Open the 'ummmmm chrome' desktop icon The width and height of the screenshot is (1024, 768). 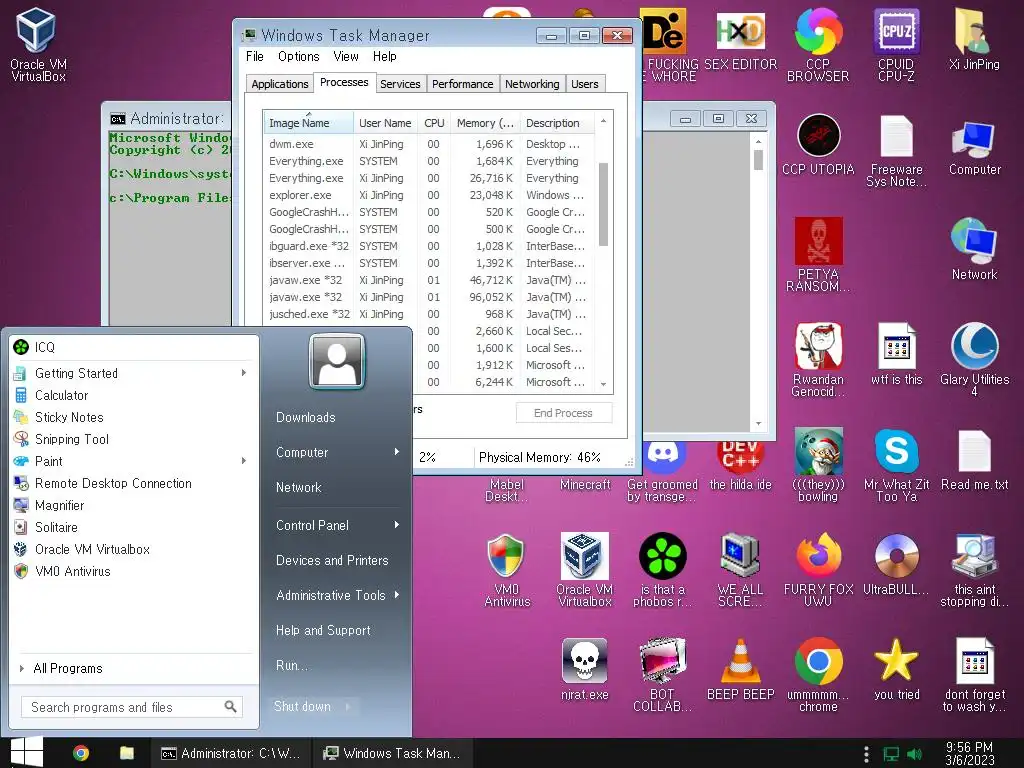coord(818,675)
